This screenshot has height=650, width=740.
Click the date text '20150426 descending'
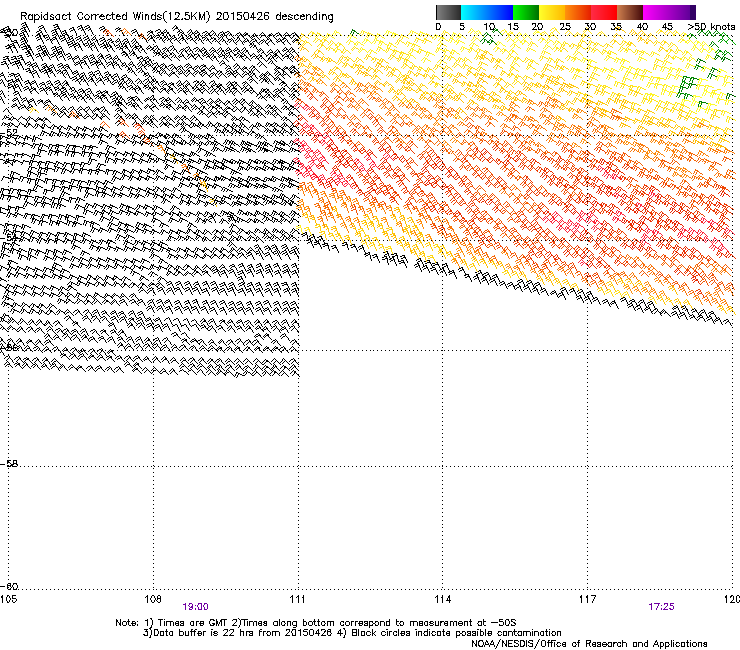point(275,16)
